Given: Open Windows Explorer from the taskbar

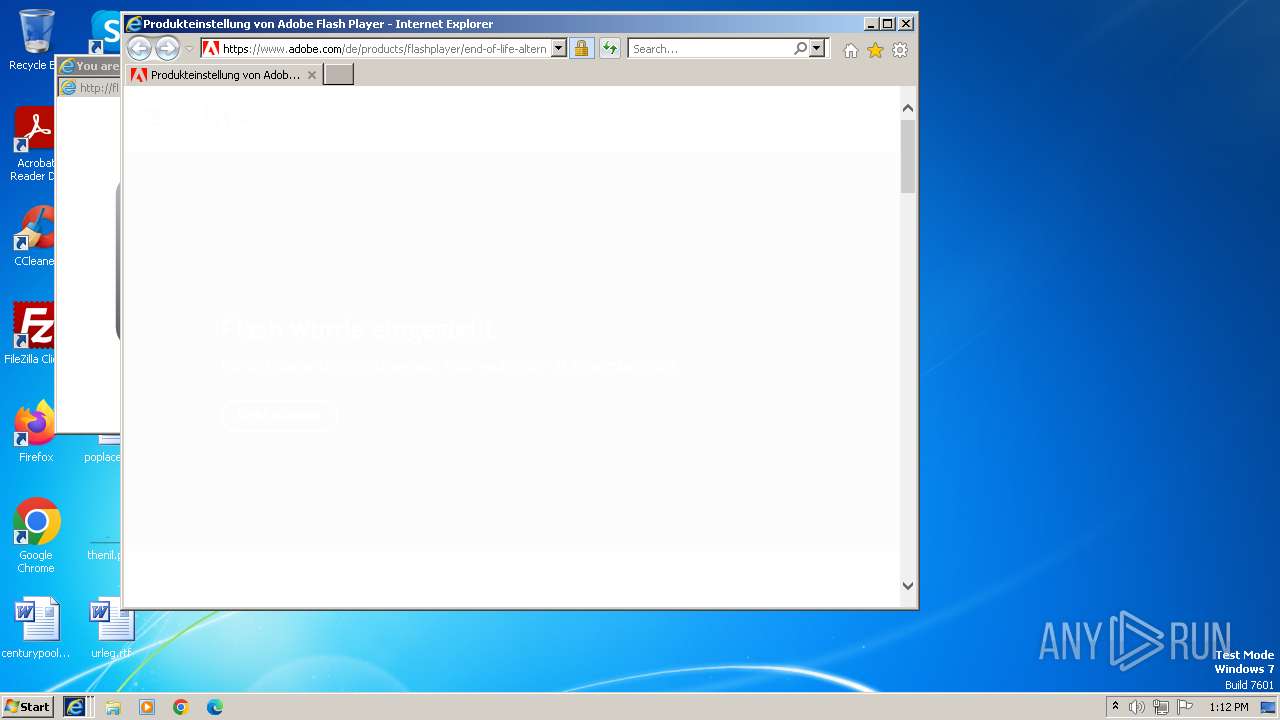Looking at the screenshot, I should (x=113, y=707).
